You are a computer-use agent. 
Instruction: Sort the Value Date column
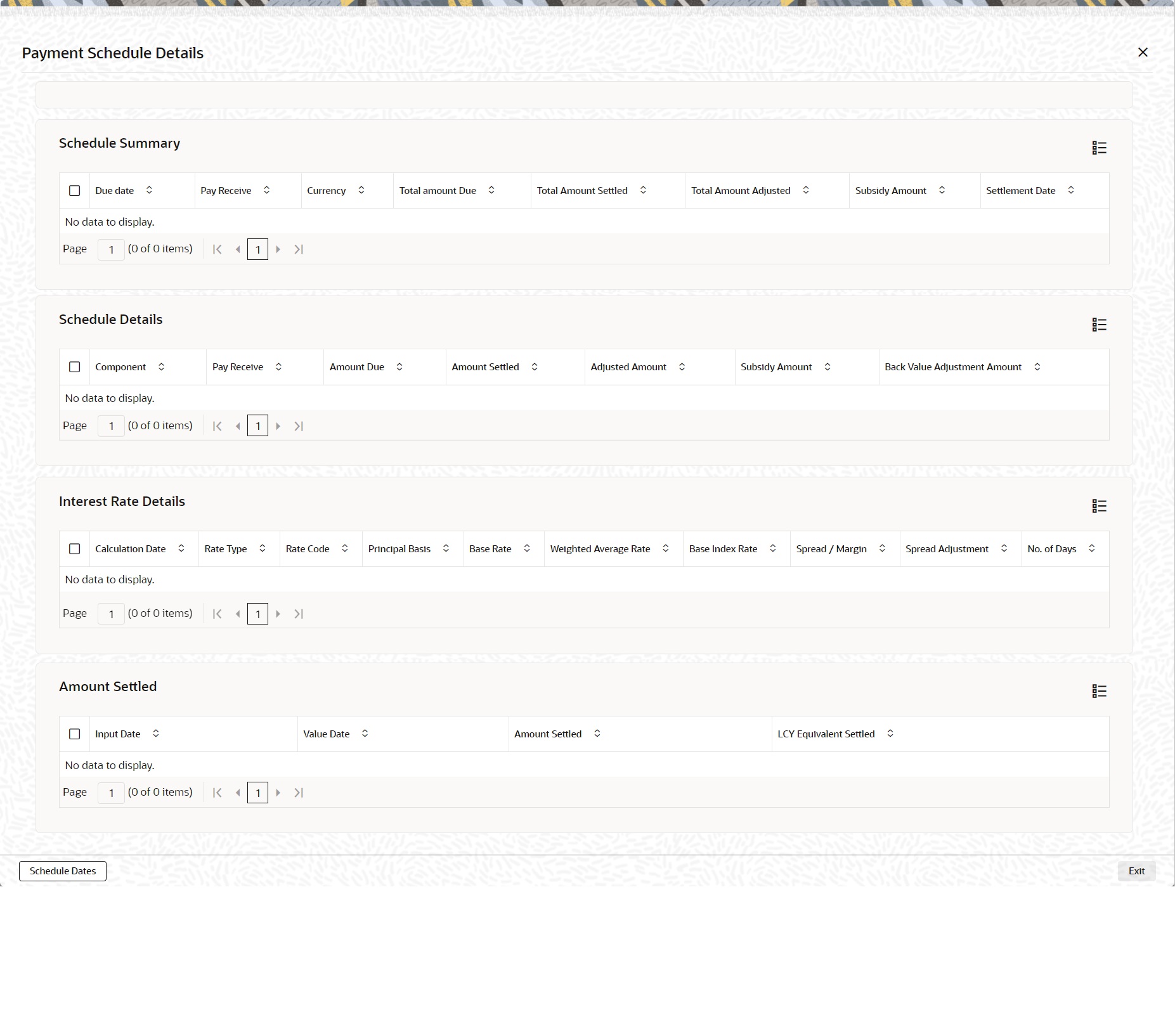tap(365, 734)
